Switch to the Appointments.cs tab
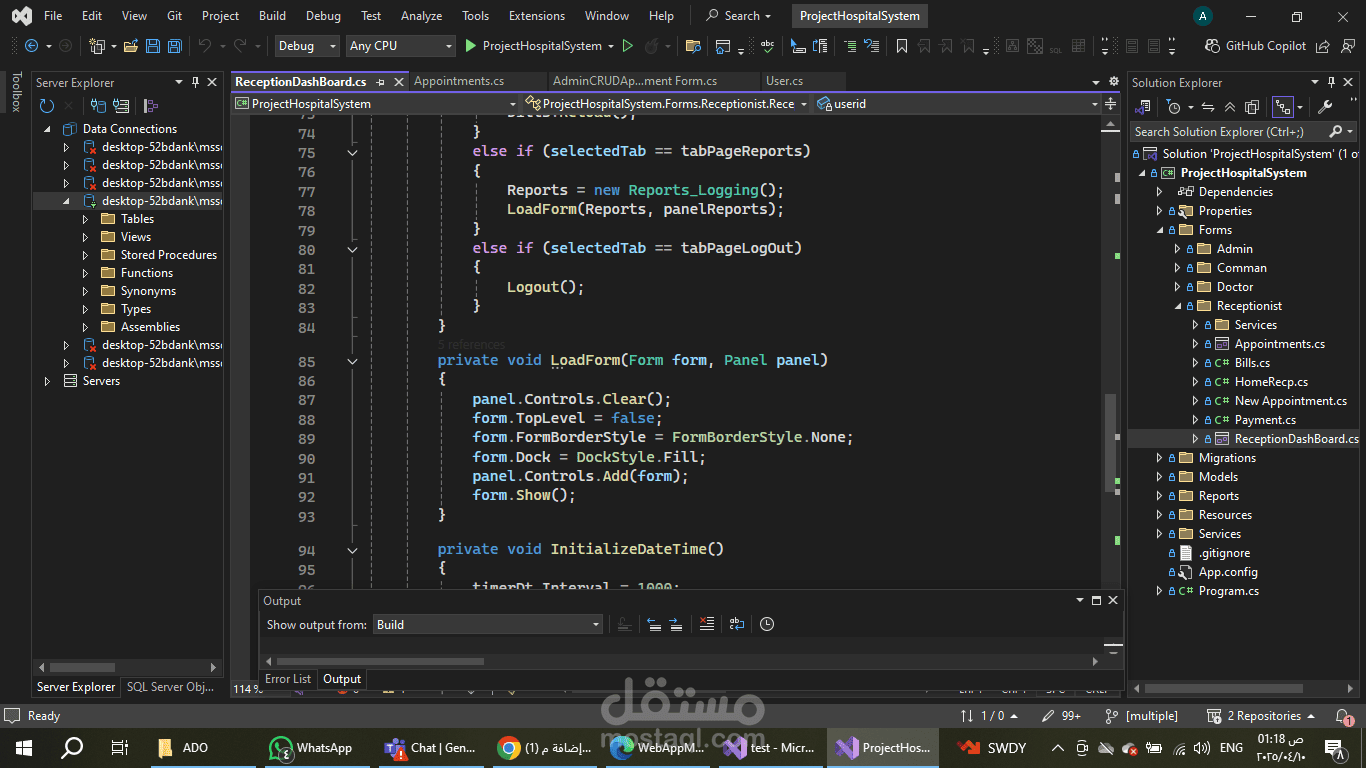Image resolution: width=1366 pixels, height=768 pixels. click(x=459, y=81)
